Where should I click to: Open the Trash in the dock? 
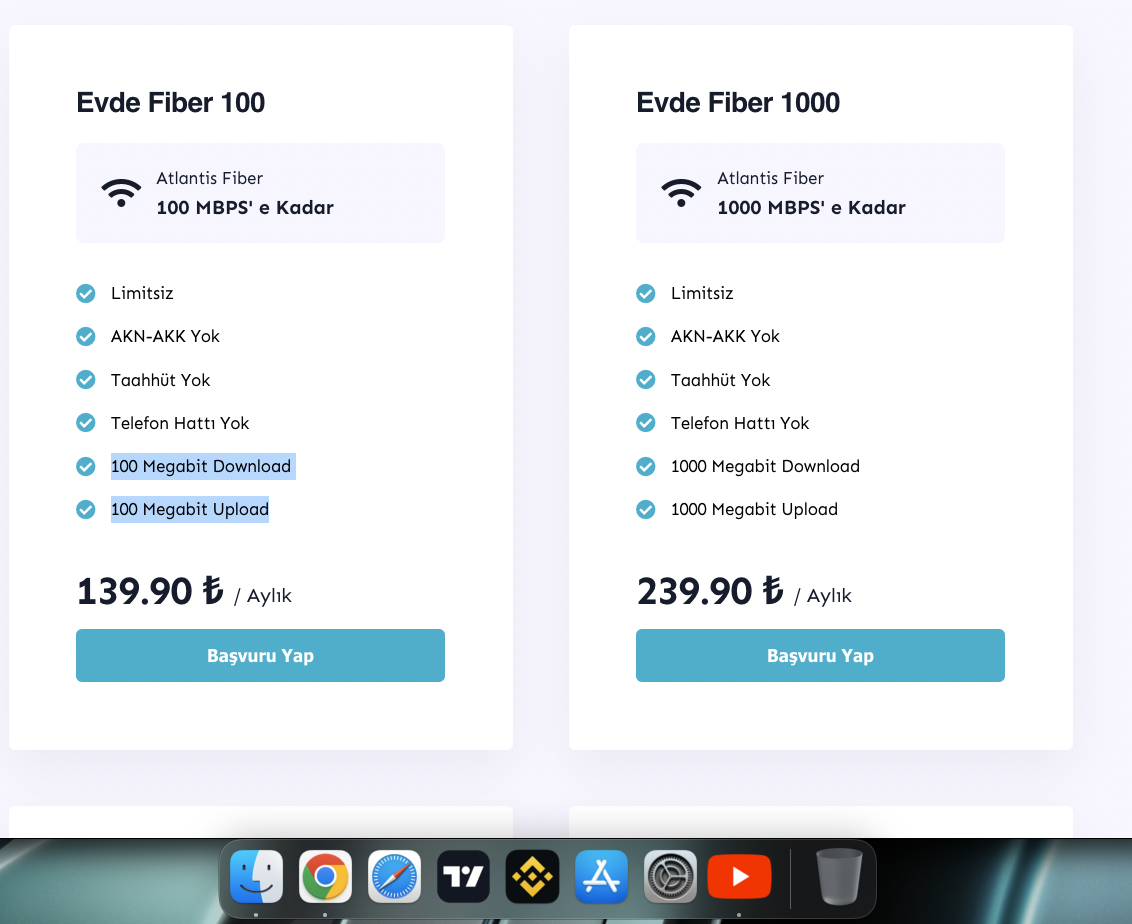[x=838, y=877]
